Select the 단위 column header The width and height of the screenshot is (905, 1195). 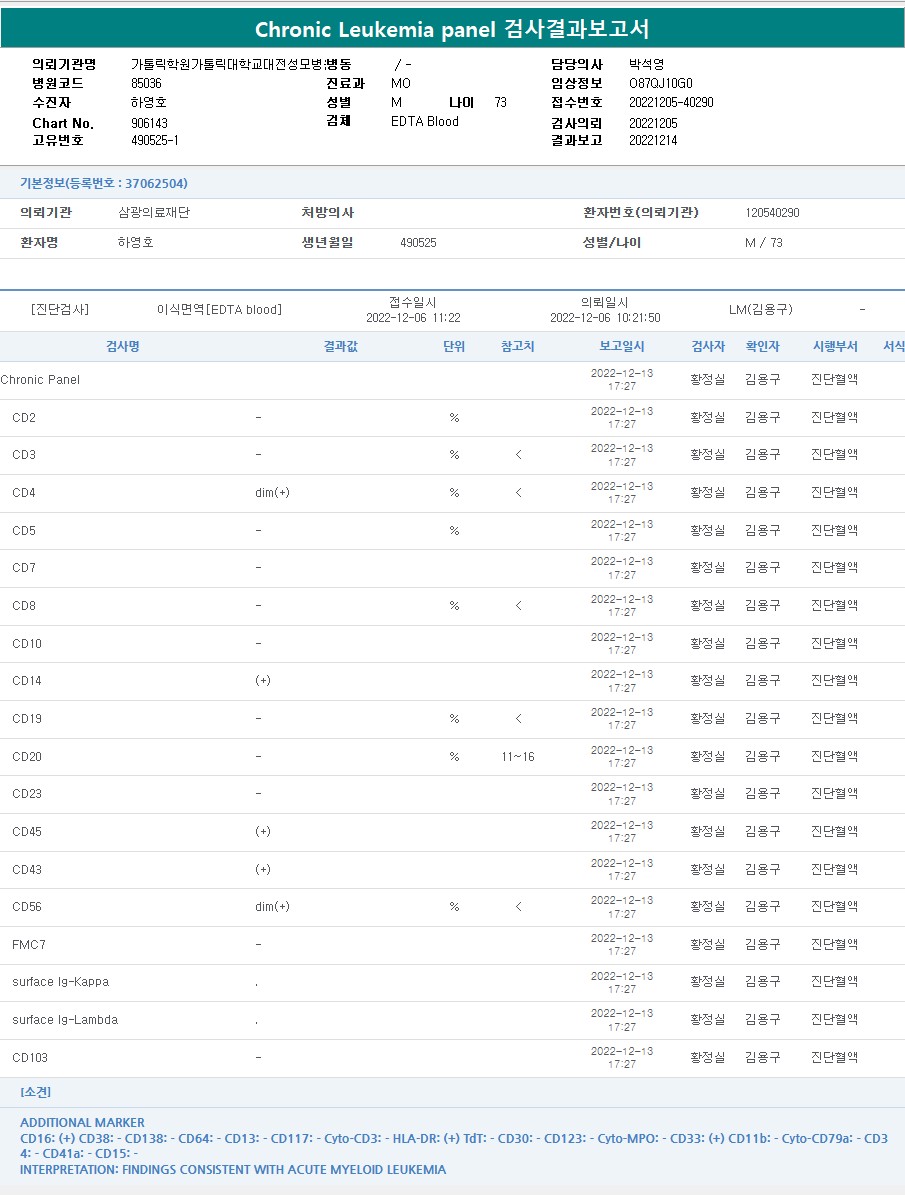pos(453,346)
